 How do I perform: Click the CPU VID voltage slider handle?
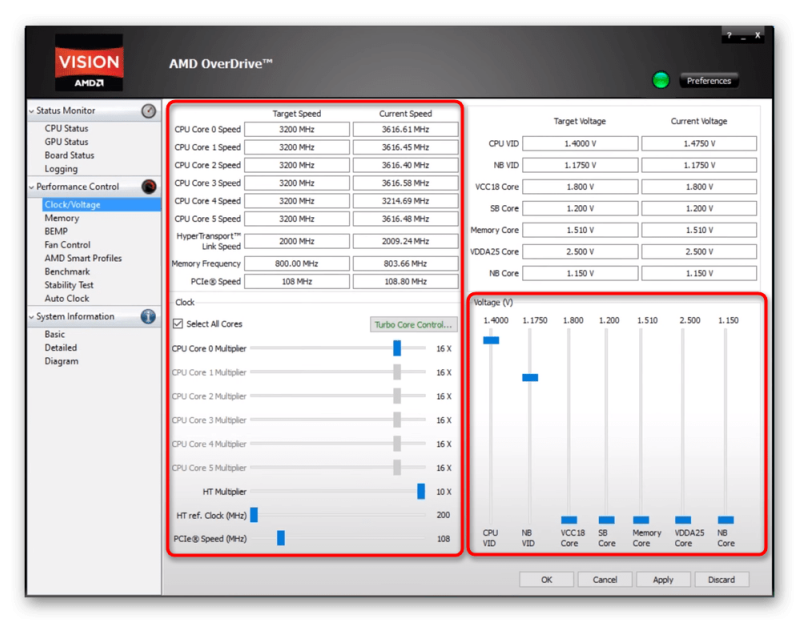coord(491,340)
